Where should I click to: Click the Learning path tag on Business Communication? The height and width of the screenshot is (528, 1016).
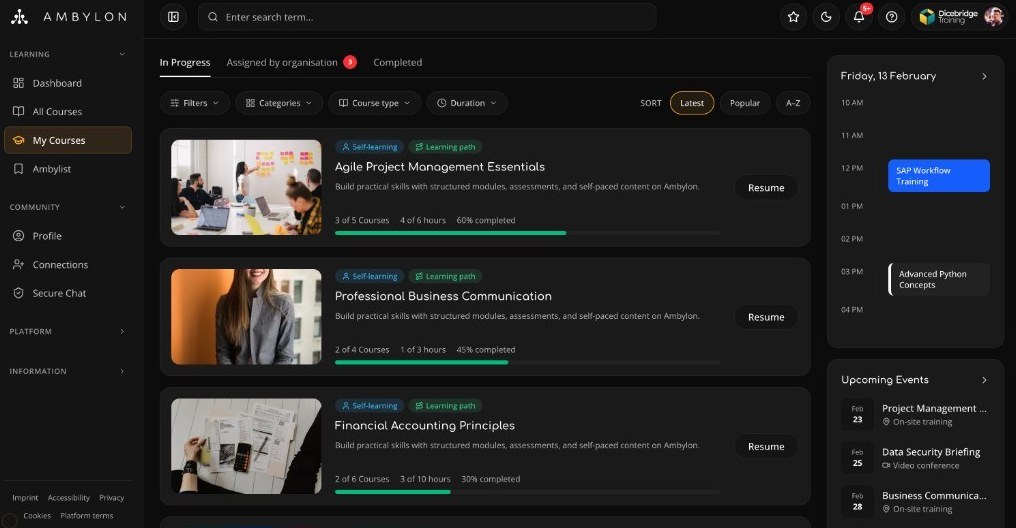[445, 277]
